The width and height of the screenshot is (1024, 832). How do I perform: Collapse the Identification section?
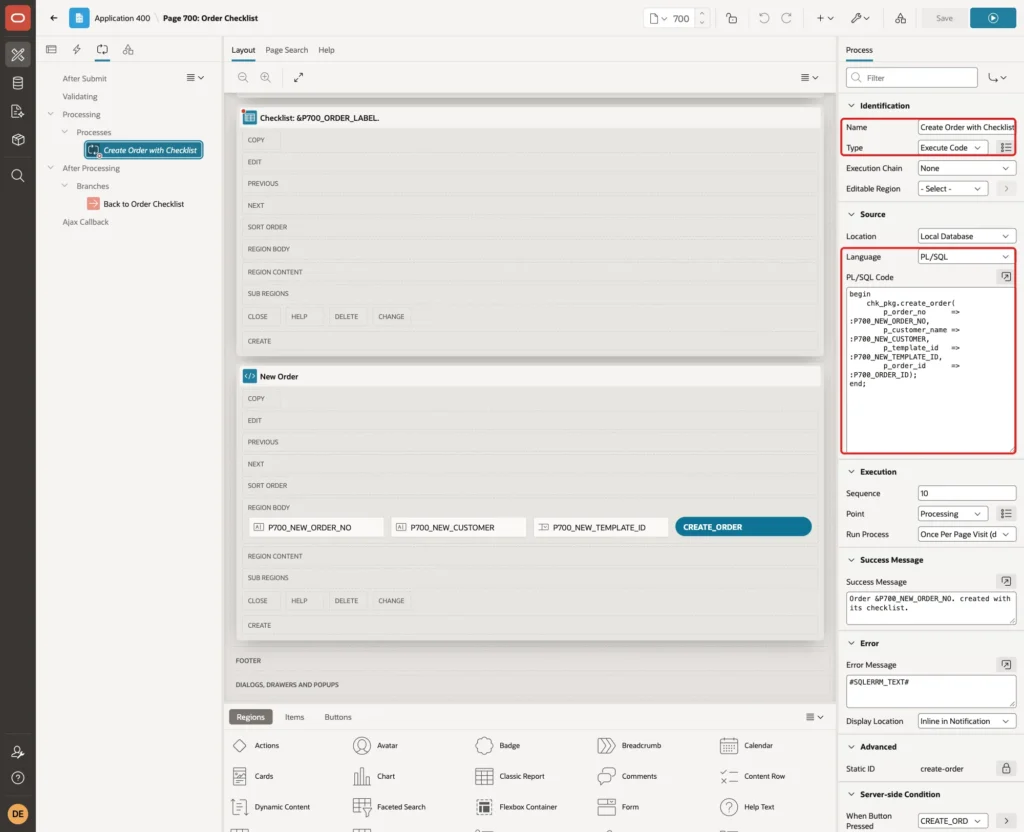coord(851,105)
